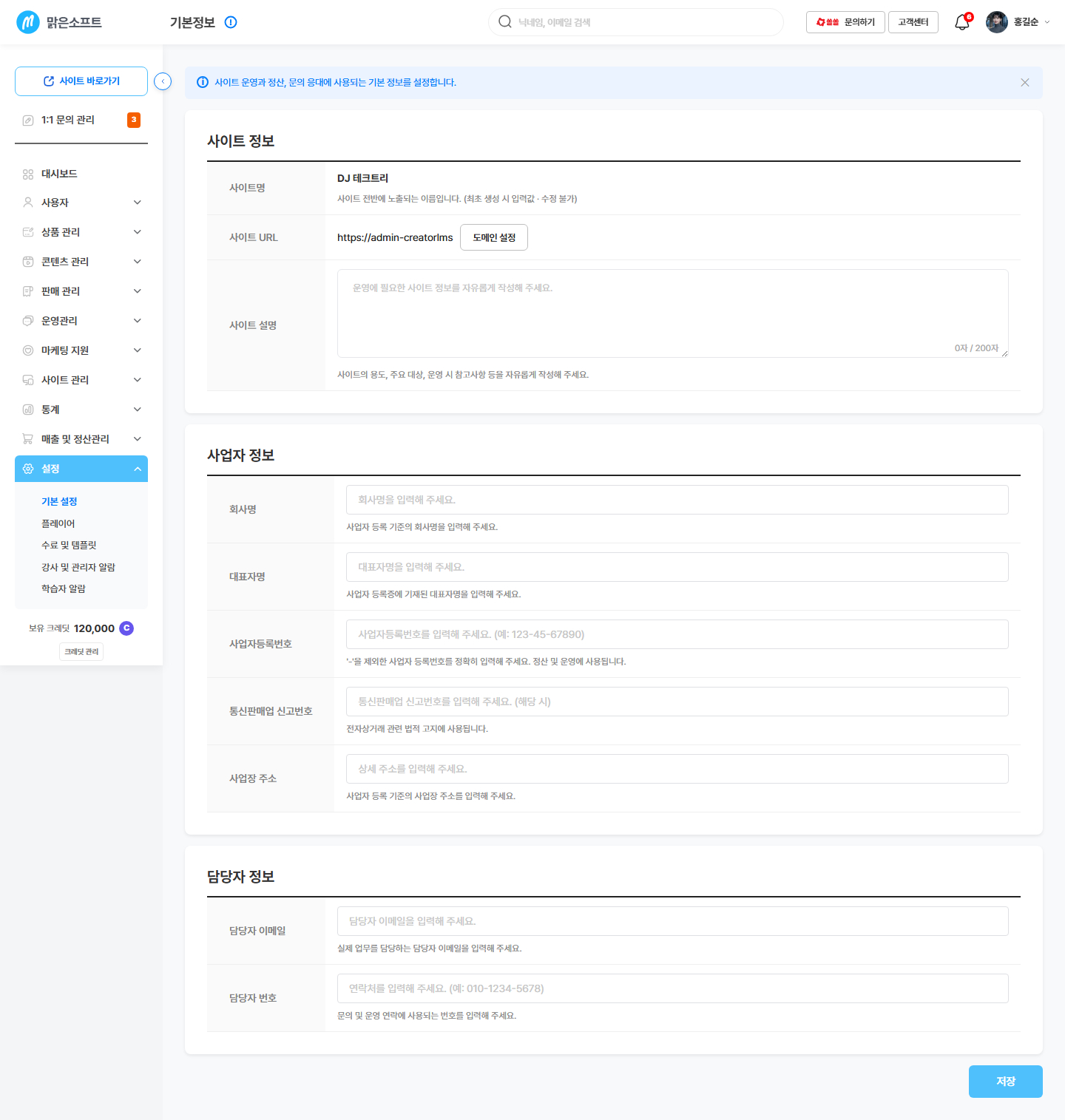Collapse the sidebar with arrow button
The height and width of the screenshot is (1120, 1065).
pyautogui.click(x=163, y=81)
